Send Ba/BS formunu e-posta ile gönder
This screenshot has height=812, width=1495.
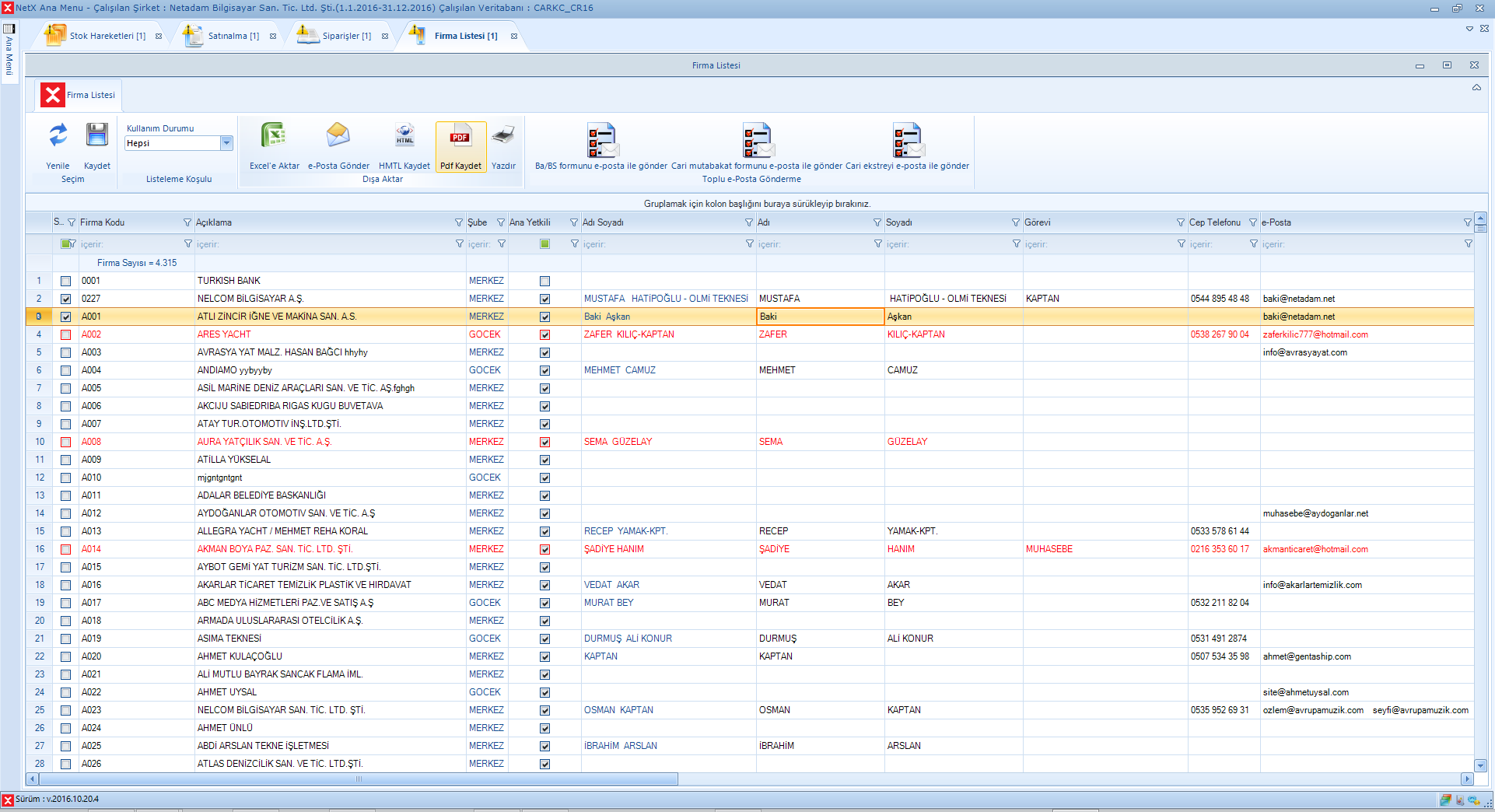601,141
